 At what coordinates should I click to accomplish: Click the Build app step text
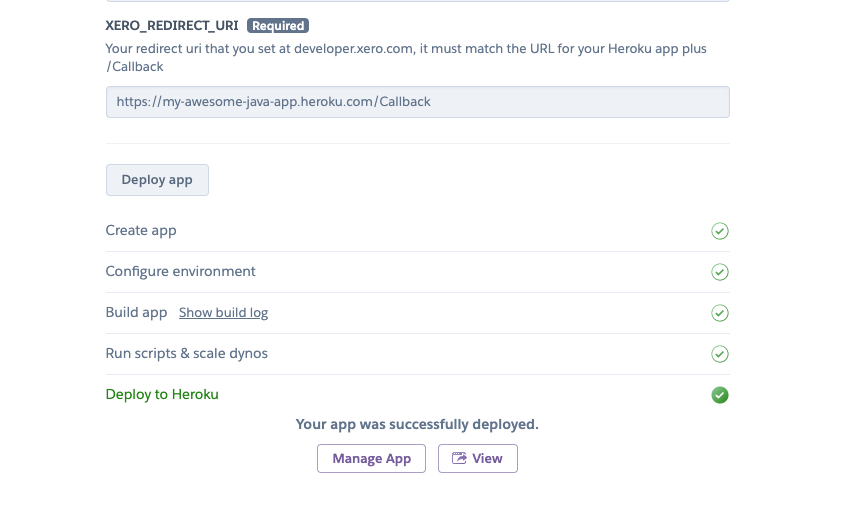click(137, 313)
